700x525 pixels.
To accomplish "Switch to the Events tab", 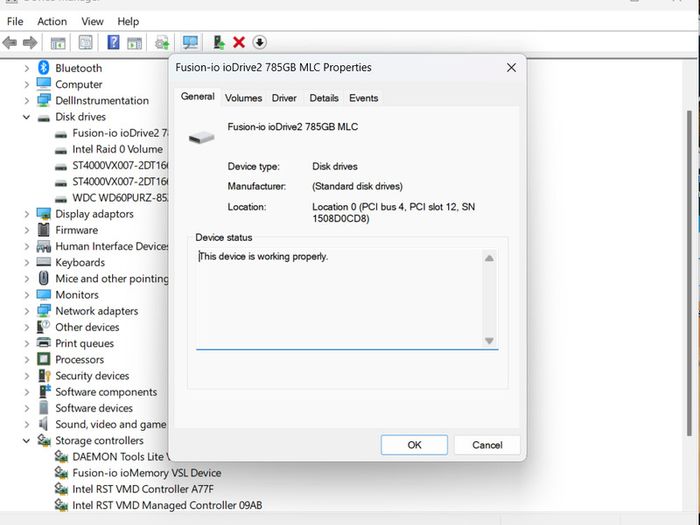I will (363, 98).
